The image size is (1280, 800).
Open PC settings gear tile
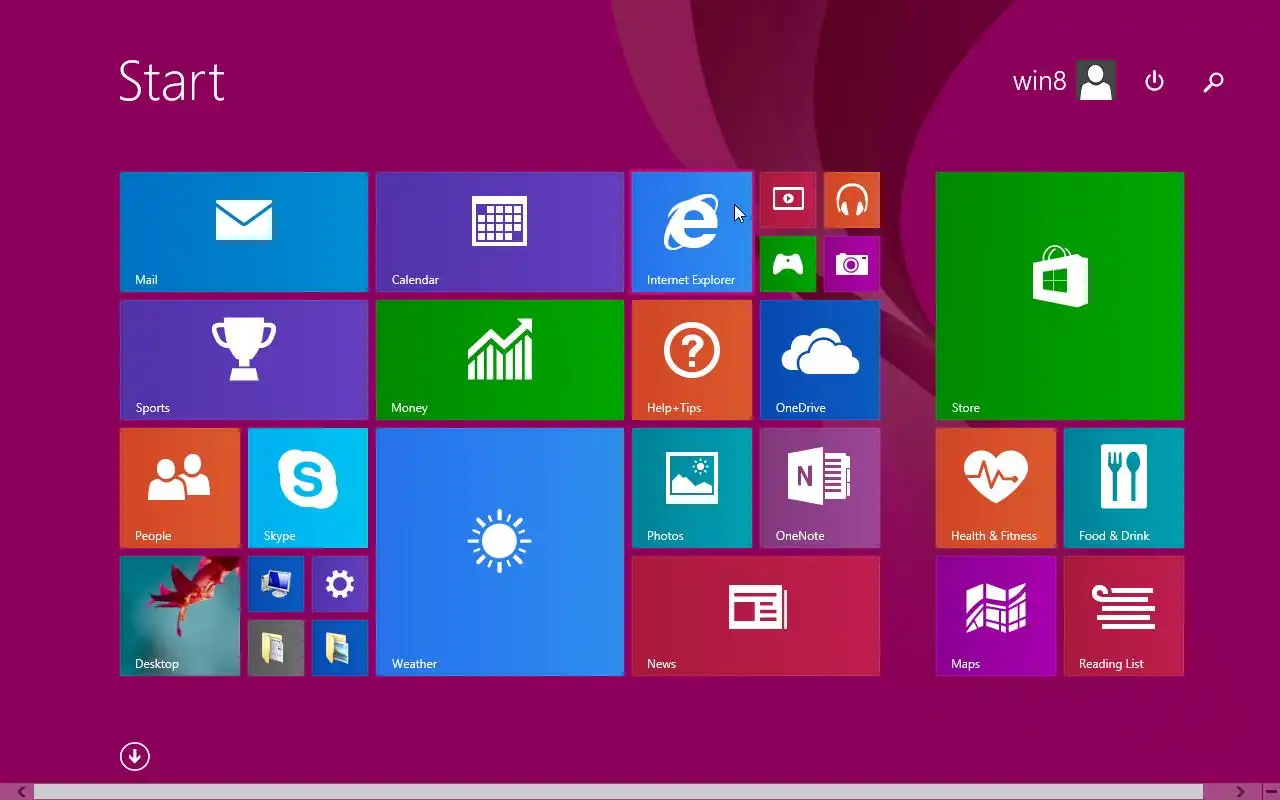click(x=340, y=584)
